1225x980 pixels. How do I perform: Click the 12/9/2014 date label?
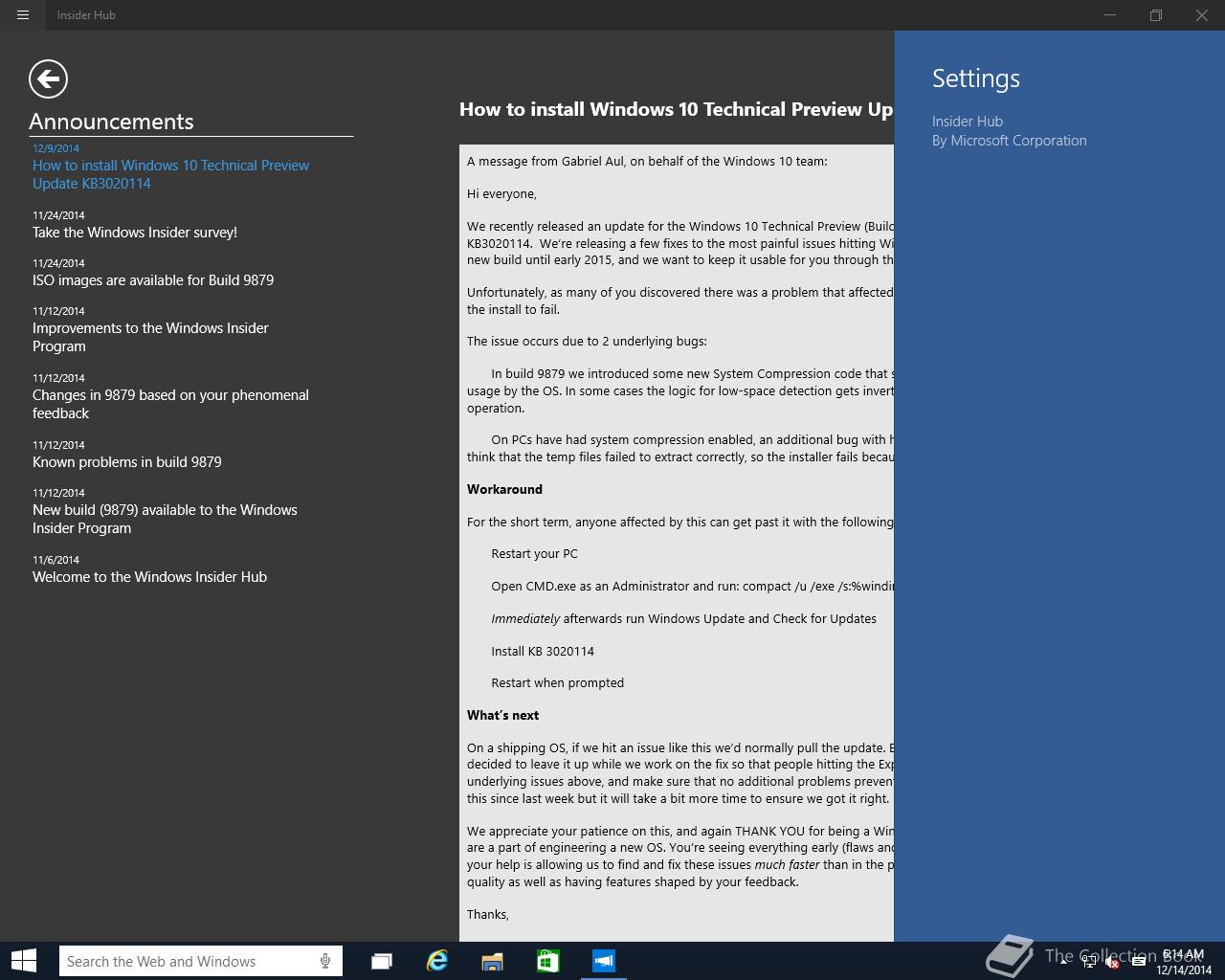coord(56,148)
